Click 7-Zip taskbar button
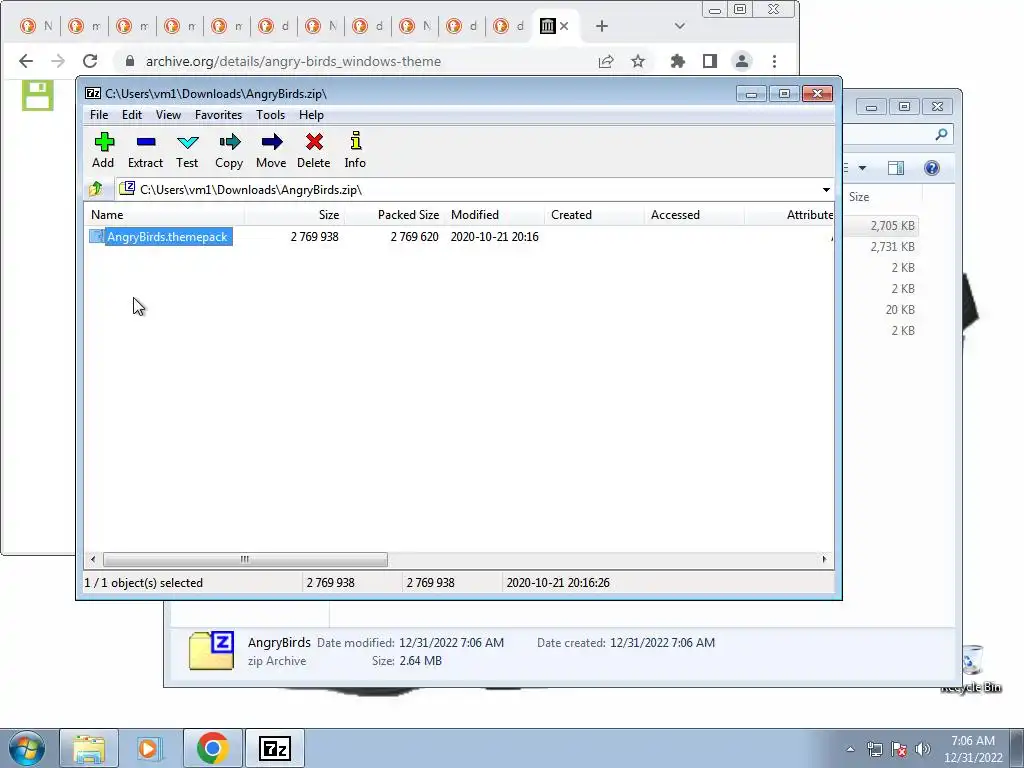This screenshot has width=1024, height=768. coord(275,748)
